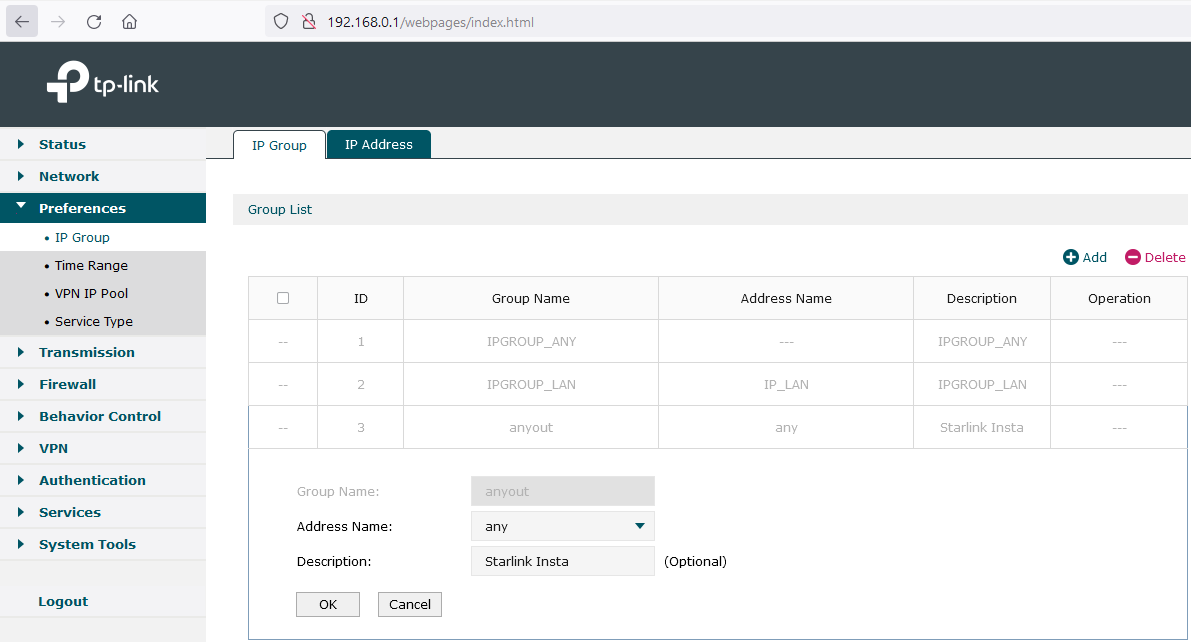Click the Add text link
This screenshot has height=642, width=1191.
tap(1095, 257)
